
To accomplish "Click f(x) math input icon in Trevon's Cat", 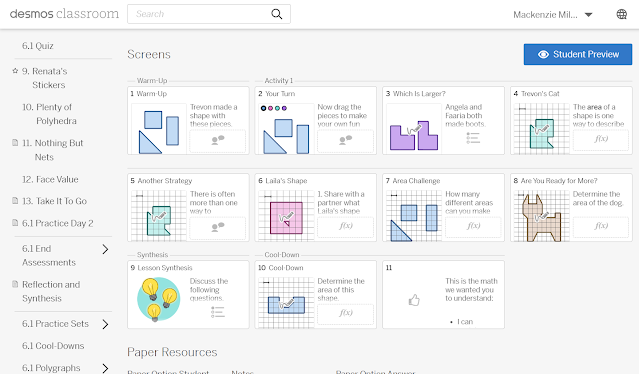I will click(x=601, y=139).
